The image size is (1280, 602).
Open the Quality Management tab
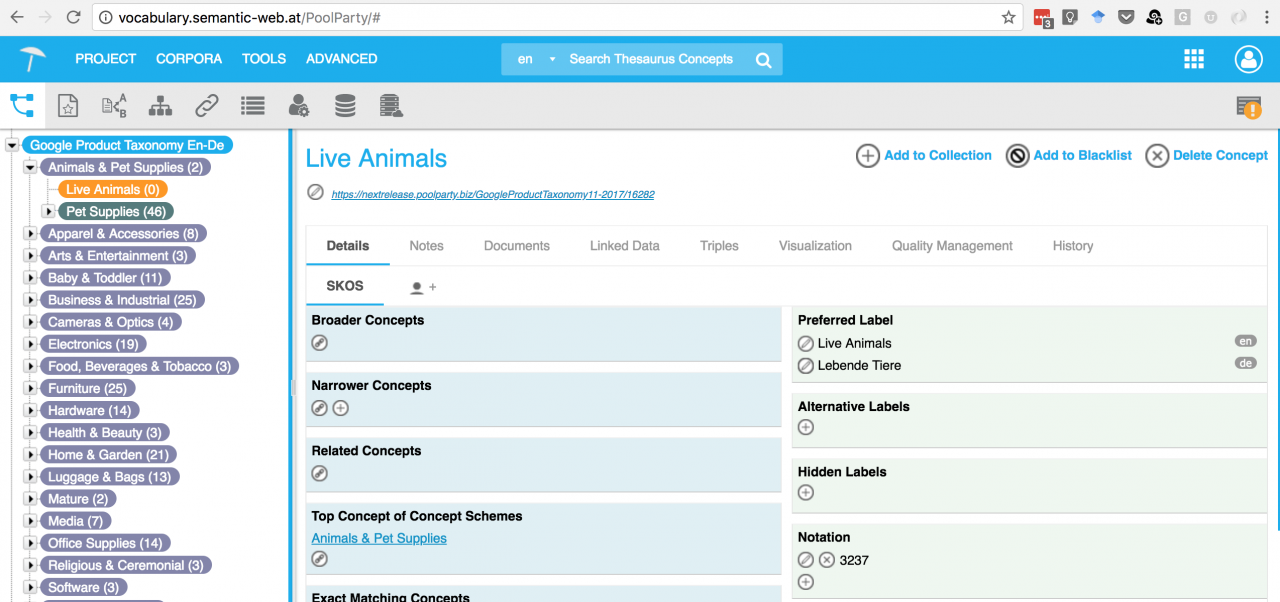pyautogui.click(x=952, y=246)
